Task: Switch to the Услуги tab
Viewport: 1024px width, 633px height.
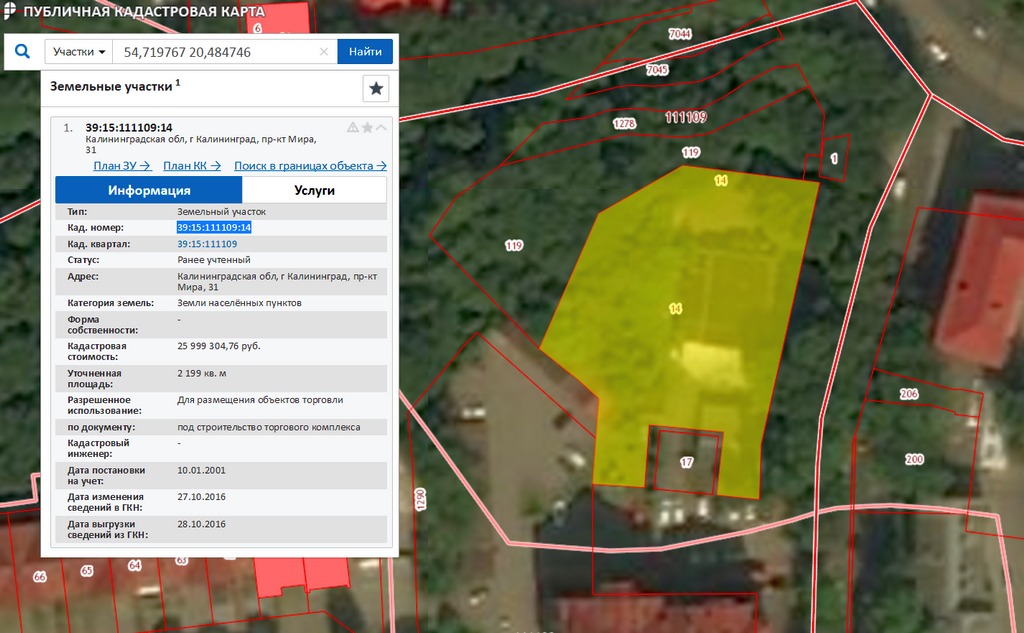Action: point(314,190)
